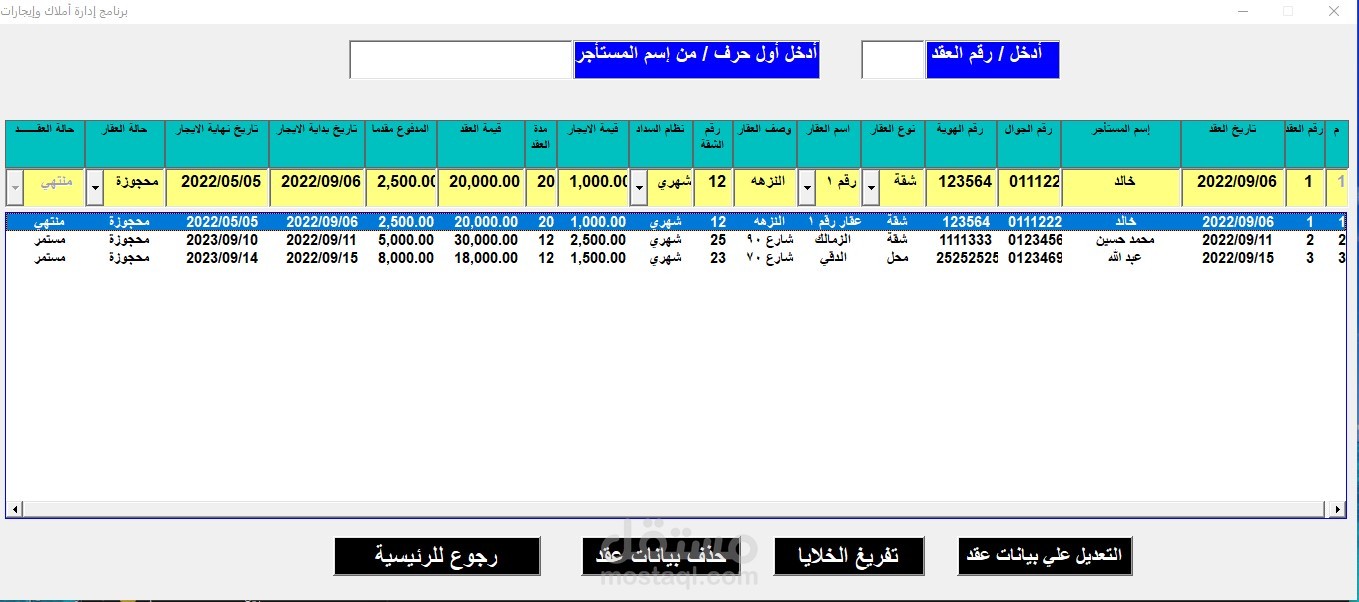Click the 2023/09/14 end date cell
This screenshot has width=1359, height=602.
[x=222, y=258]
